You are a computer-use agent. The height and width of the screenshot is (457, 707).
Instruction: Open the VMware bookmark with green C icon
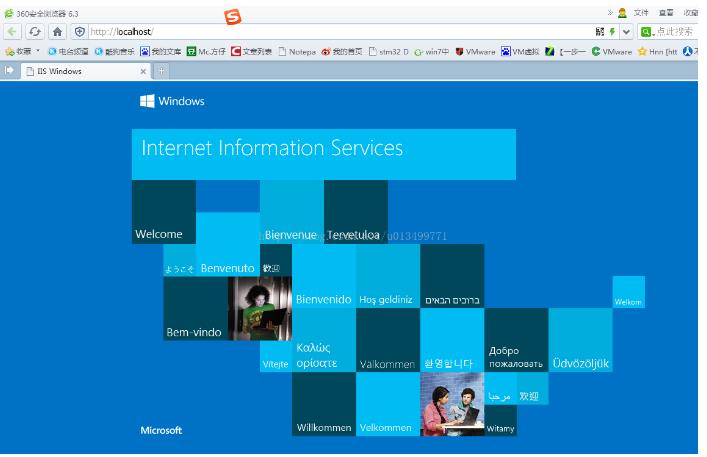[612, 51]
